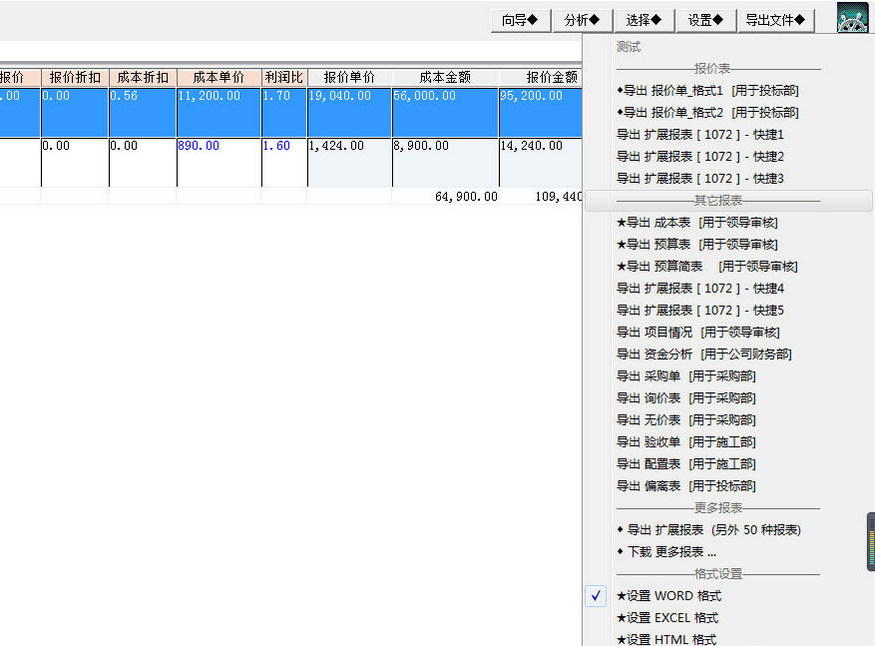Click the 成本金额 column header
875x646 pixels.
click(x=445, y=78)
